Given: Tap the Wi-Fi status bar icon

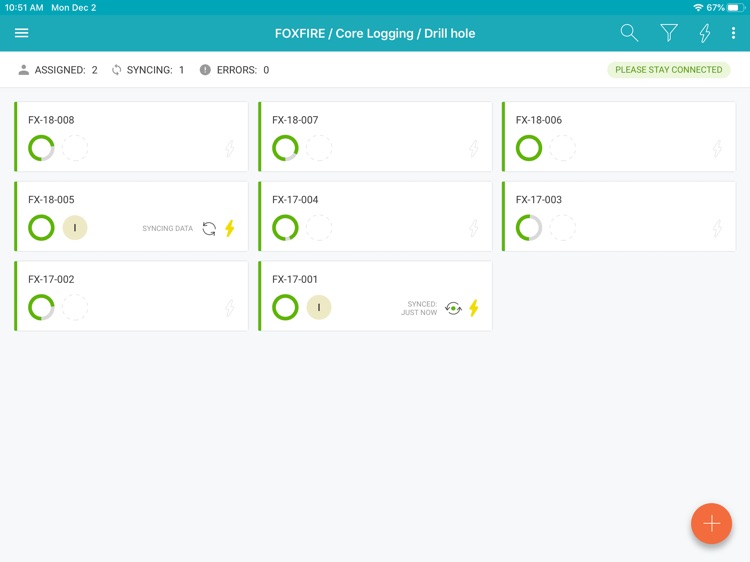Looking at the screenshot, I should [x=698, y=8].
